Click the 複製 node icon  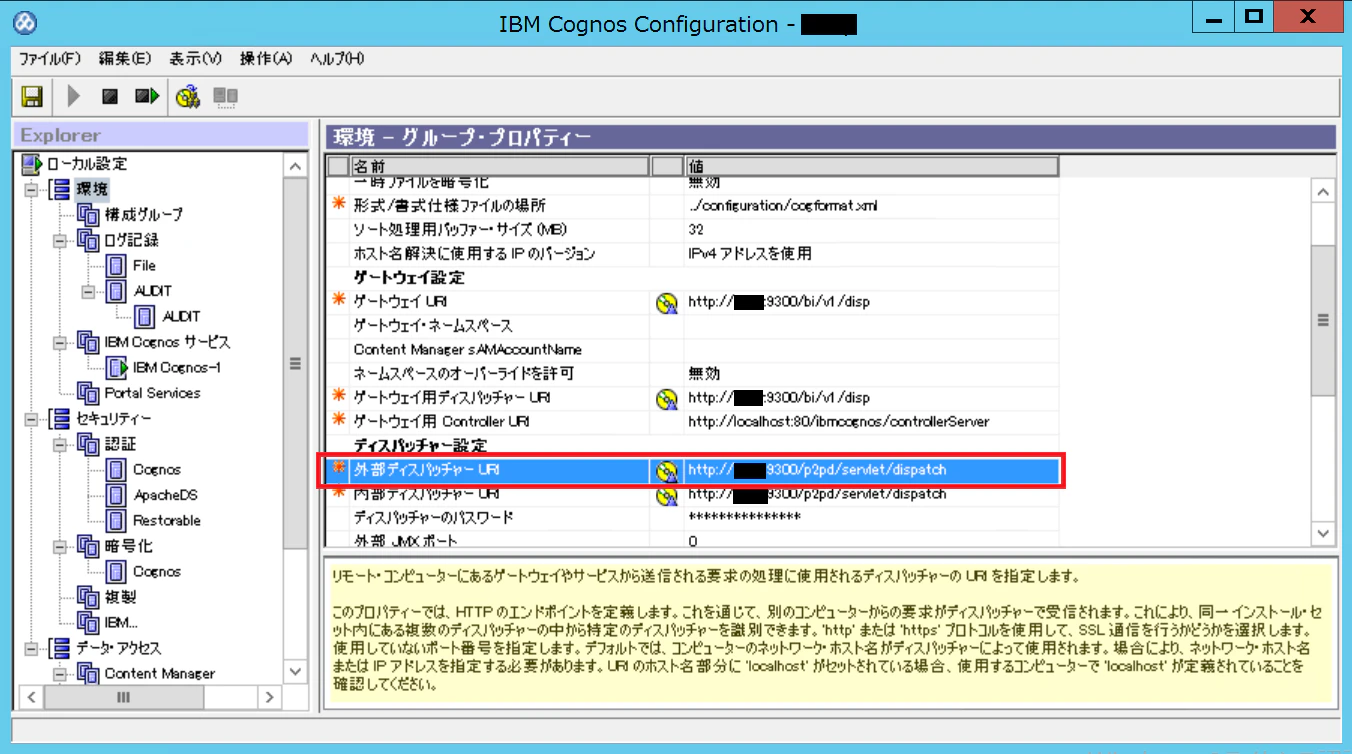[88, 597]
